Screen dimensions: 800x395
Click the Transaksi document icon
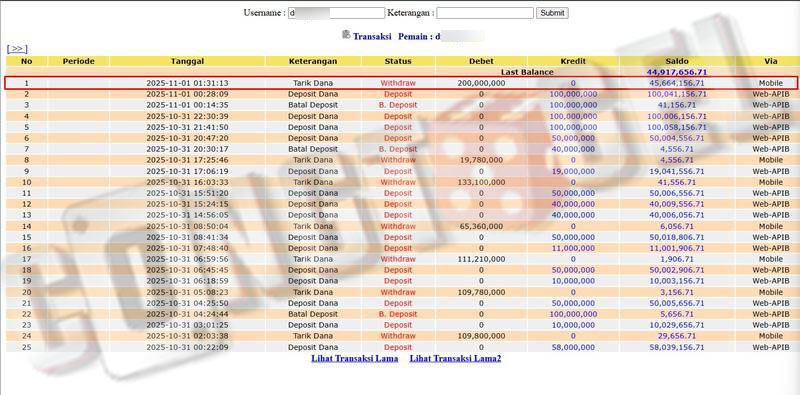tap(346, 35)
